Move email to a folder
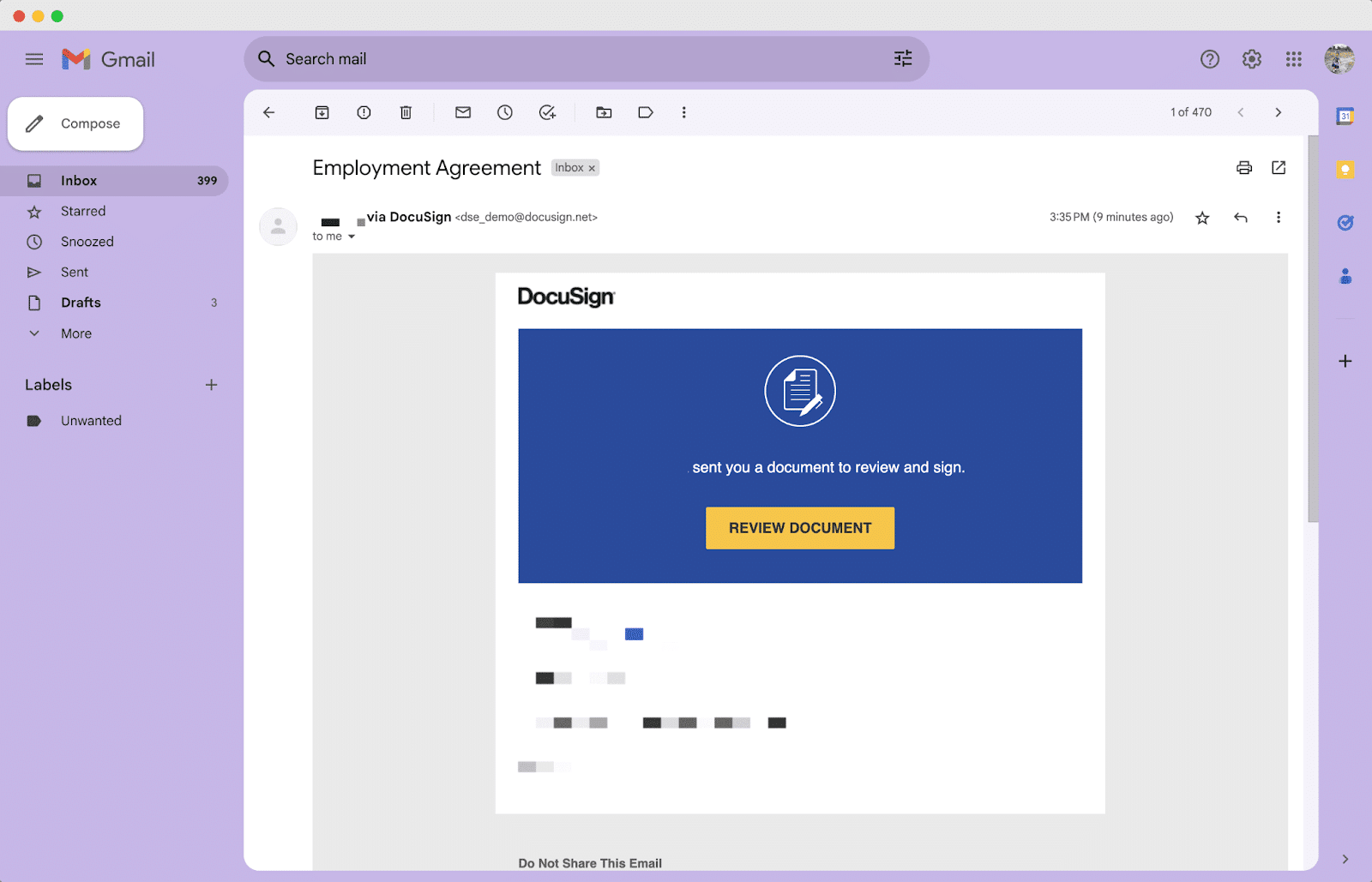This screenshot has width=1372, height=882. [x=605, y=112]
